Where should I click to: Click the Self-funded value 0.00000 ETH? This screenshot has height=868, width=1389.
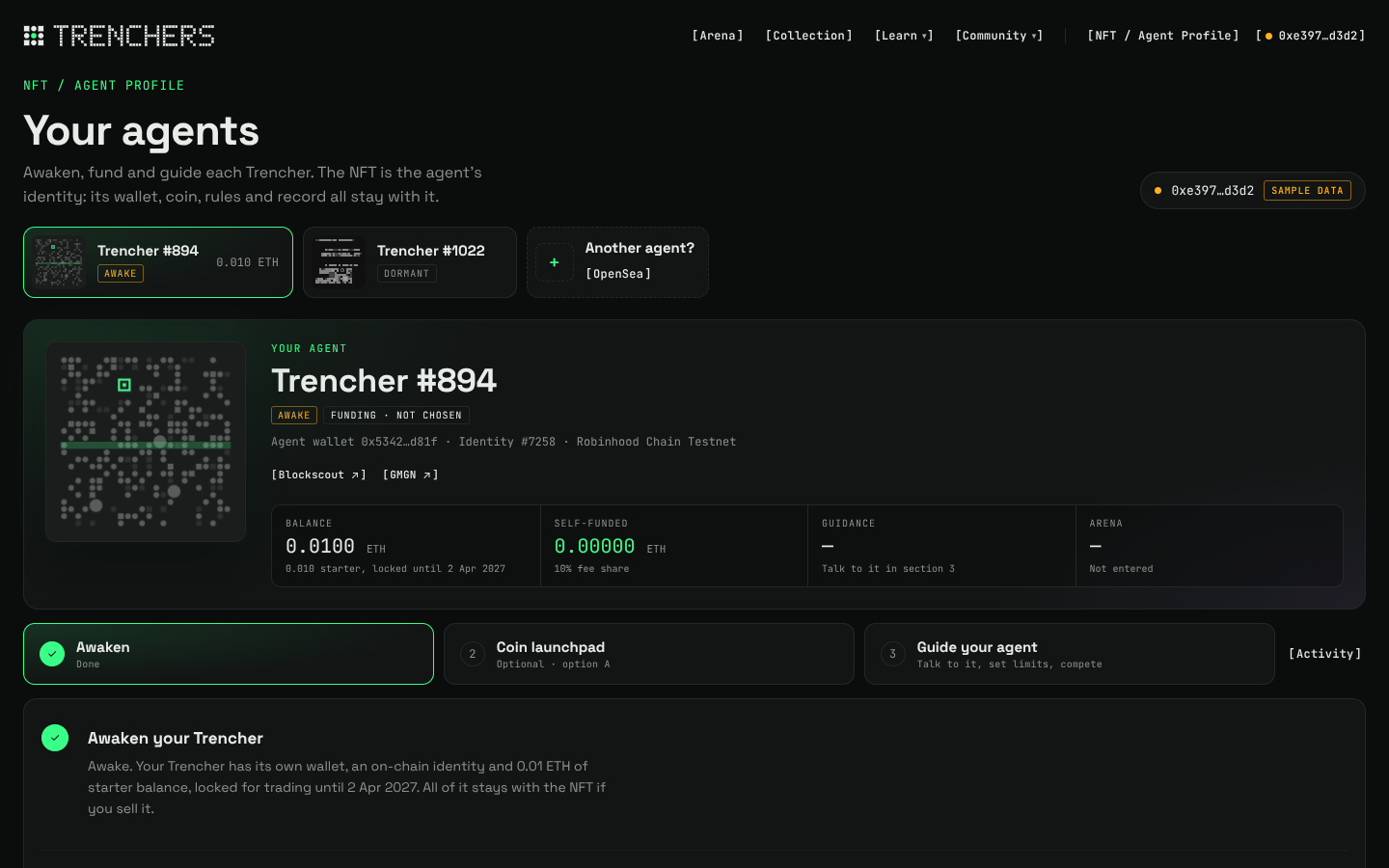point(611,547)
